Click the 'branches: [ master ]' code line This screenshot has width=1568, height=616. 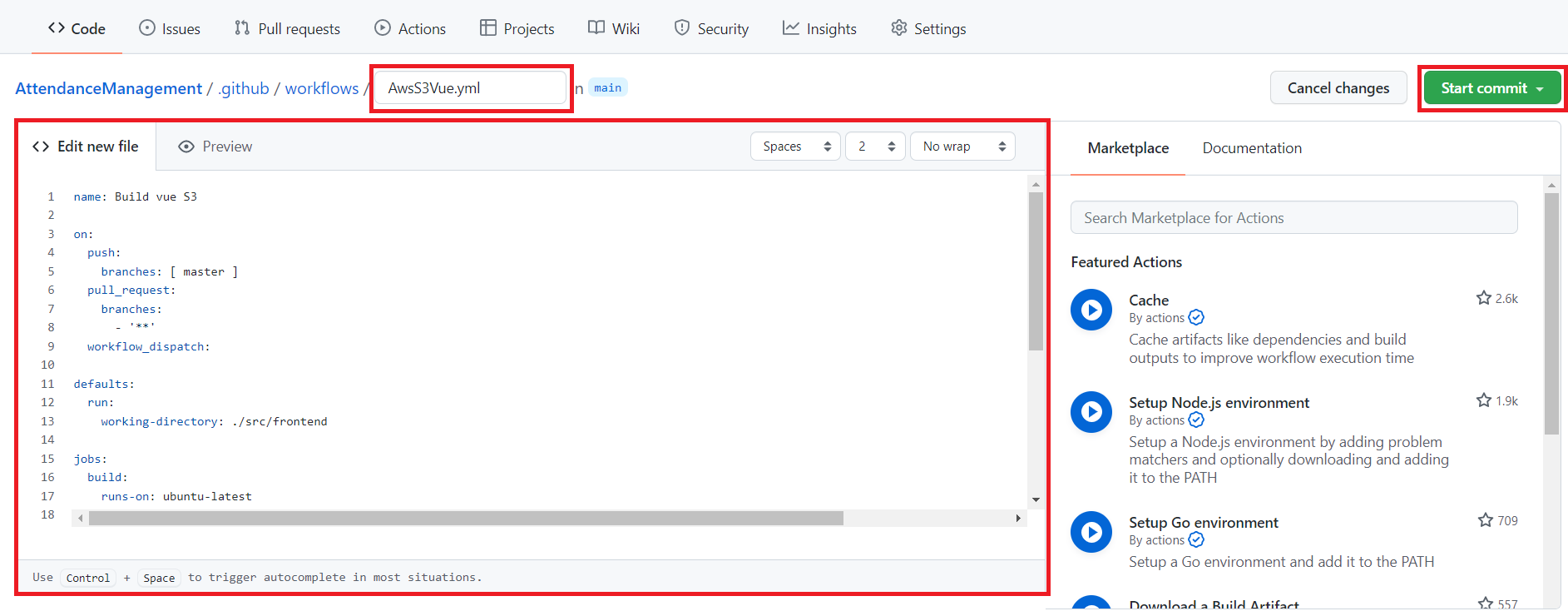click(x=169, y=271)
